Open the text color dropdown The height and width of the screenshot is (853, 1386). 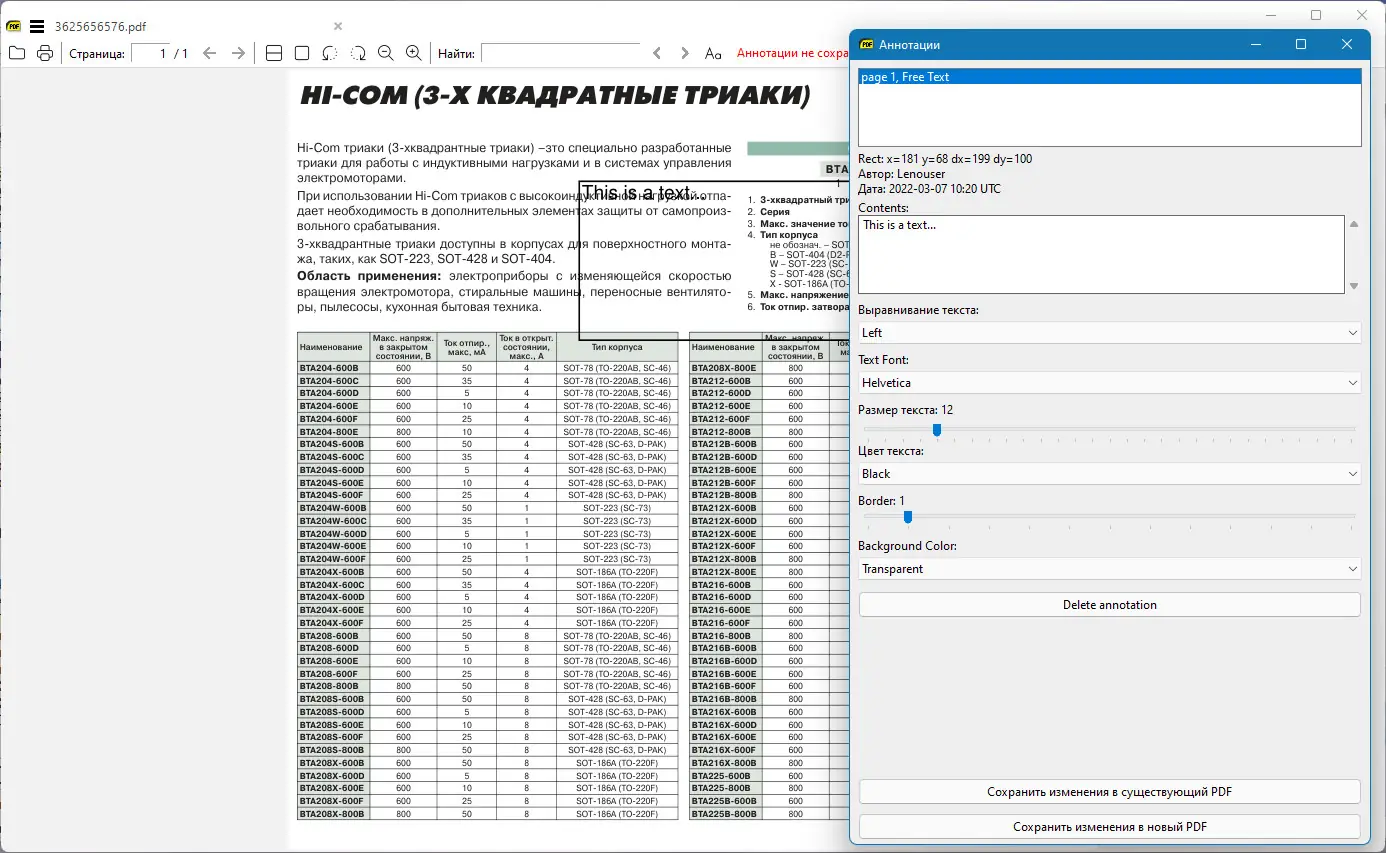[x=1109, y=474]
